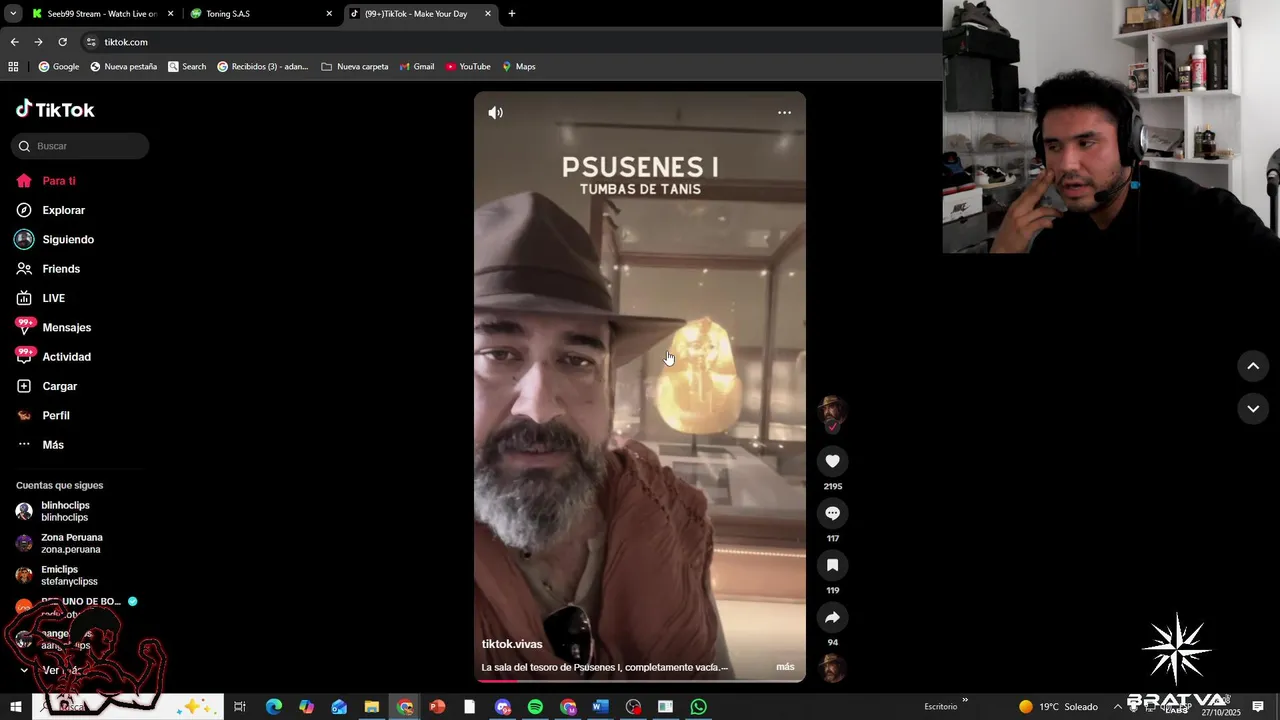The image size is (1280, 720).
Task: Open the tab search dropdown arrow
Action: 13,14
